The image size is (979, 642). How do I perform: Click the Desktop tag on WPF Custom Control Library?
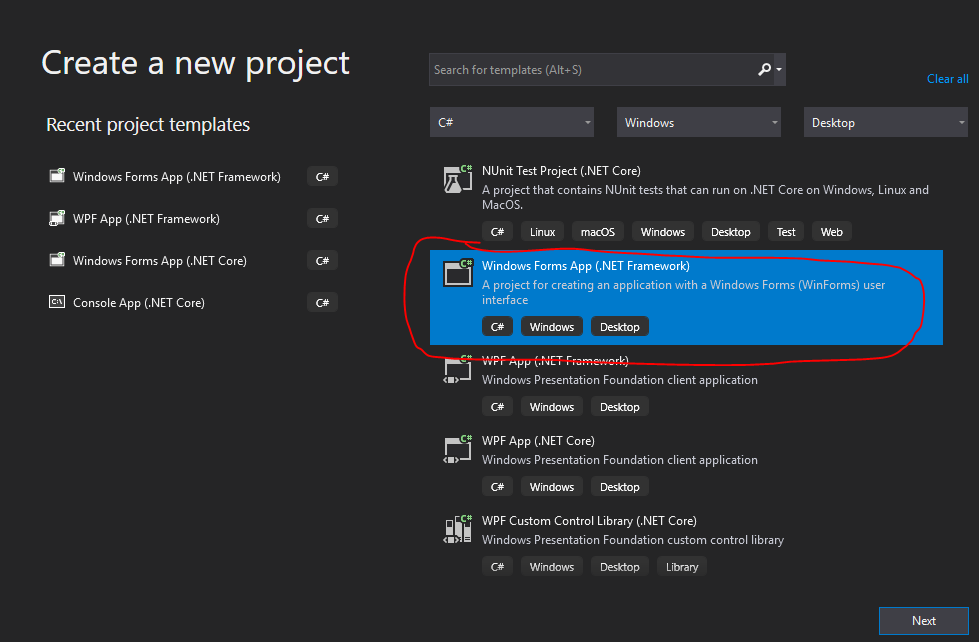coord(619,566)
